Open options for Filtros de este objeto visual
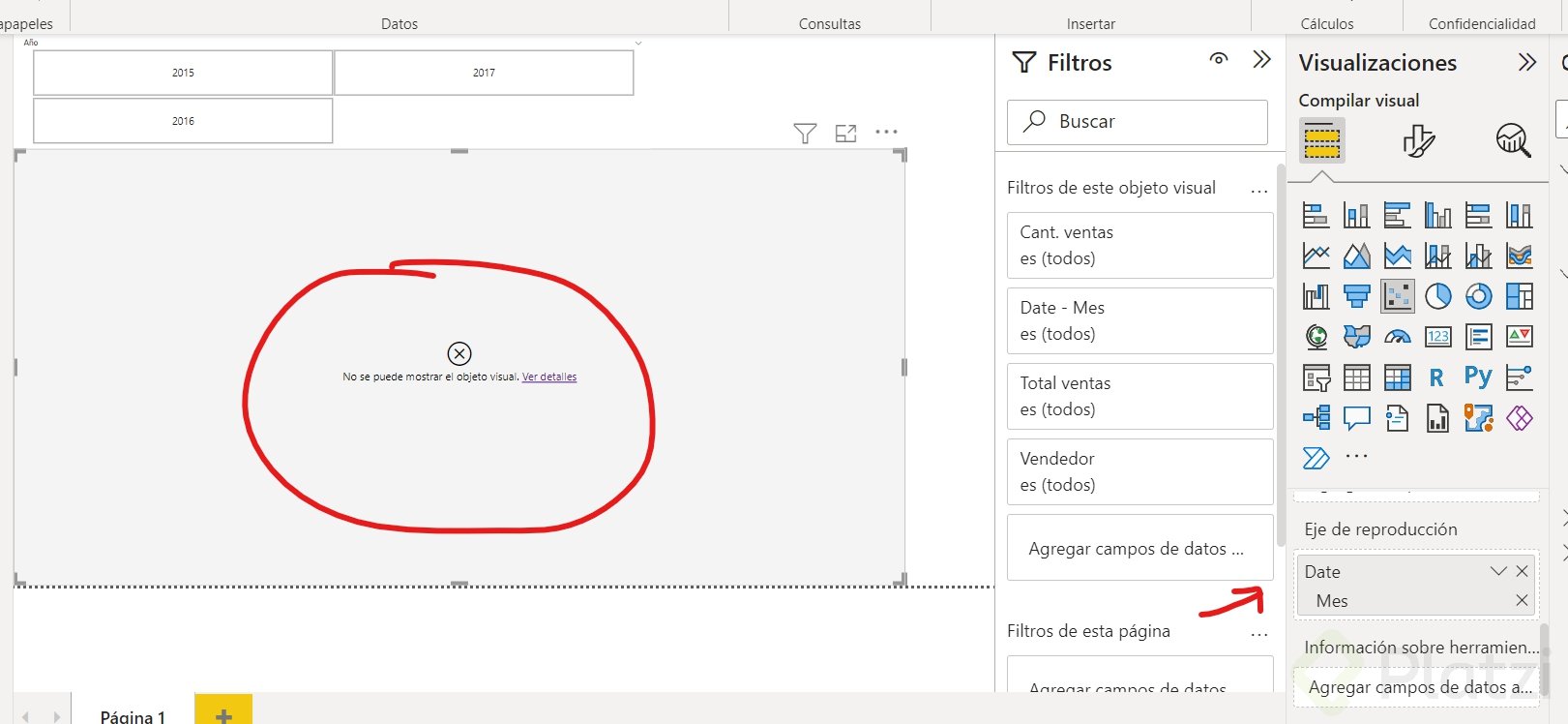Screen dimensions: 1568x724 [x=1258, y=191]
